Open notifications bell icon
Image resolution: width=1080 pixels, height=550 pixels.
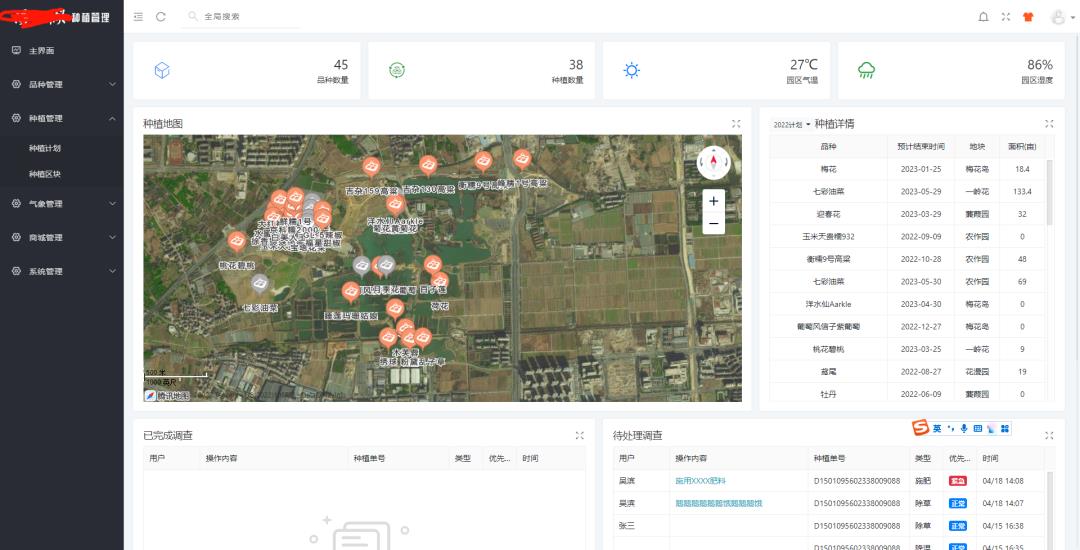click(983, 17)
